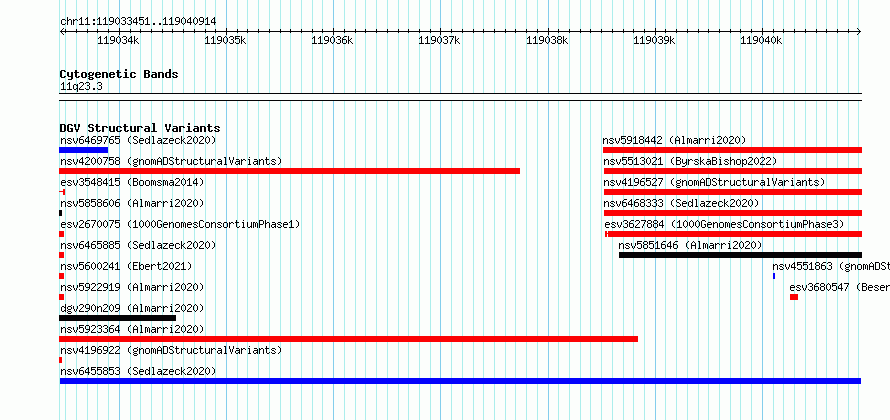890x420 pixels.
Task: Click the 119040k ruler tick label
Action: [x=761, y=40]
